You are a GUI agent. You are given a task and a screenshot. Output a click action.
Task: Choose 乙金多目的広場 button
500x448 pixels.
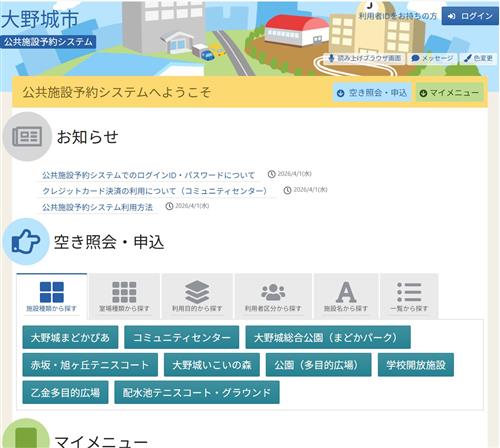coord(65,392)
